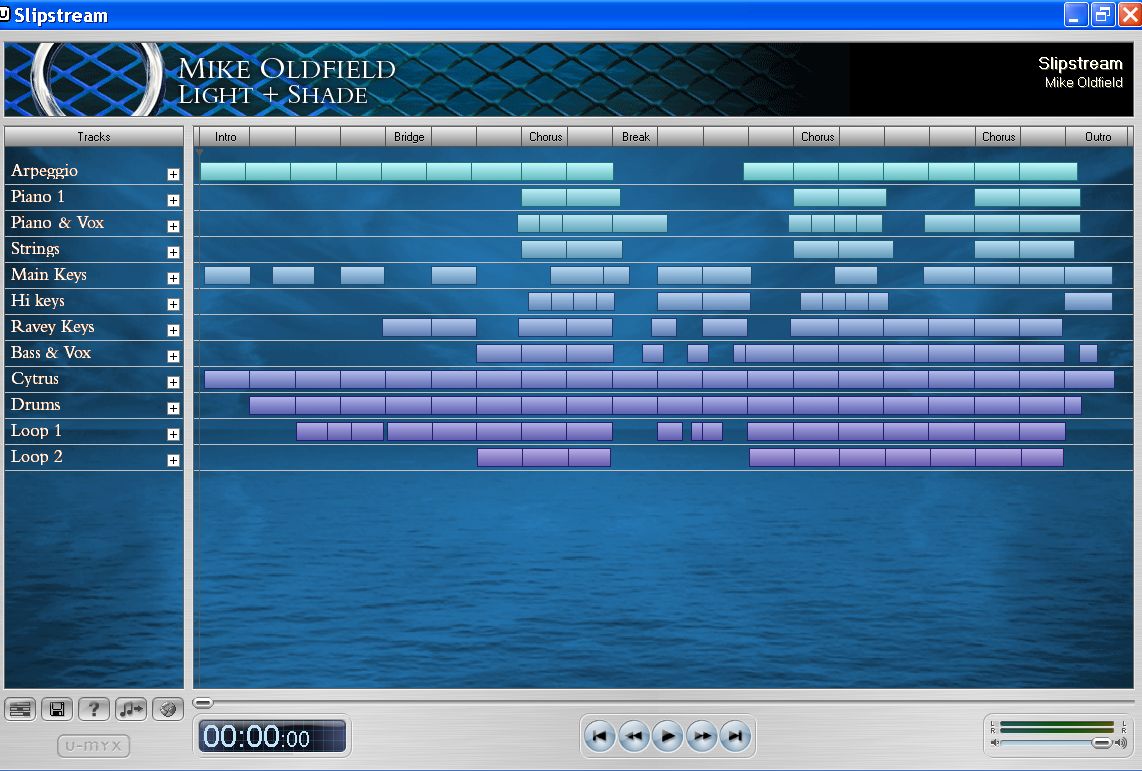Image resolution: width=1142 pixels, height=771 pixels.
Task: Click the plus beside Main Keys
Action: click(173, 278)
